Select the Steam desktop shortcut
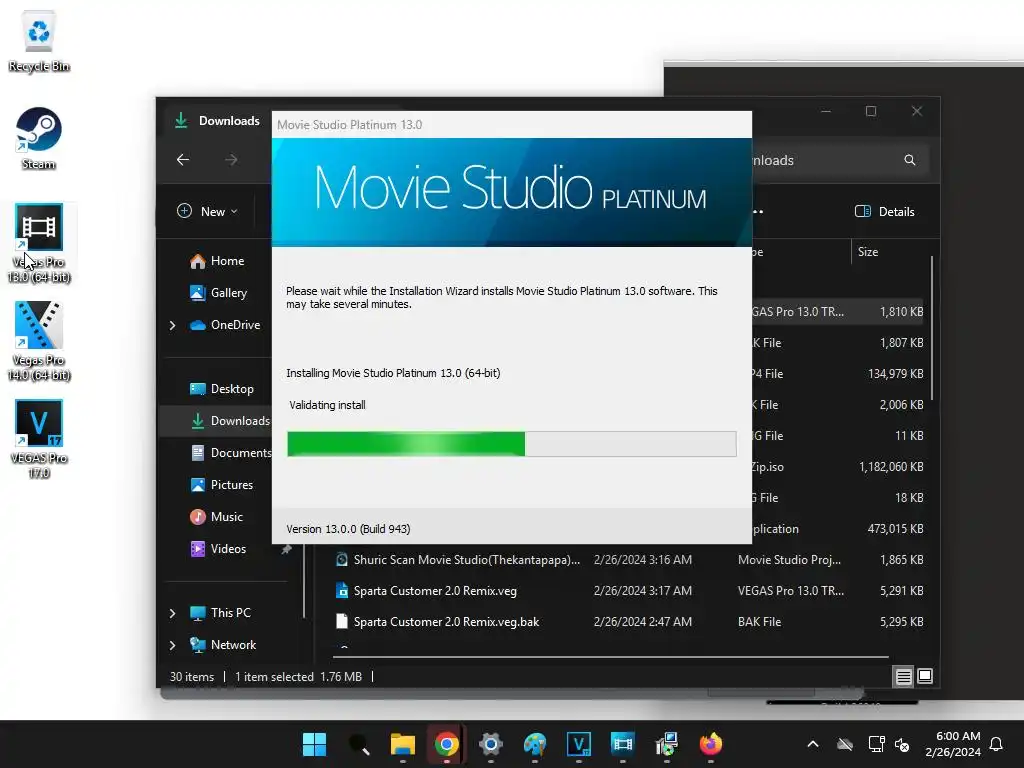Screen dimensions: 1024x768 (39, 138)
